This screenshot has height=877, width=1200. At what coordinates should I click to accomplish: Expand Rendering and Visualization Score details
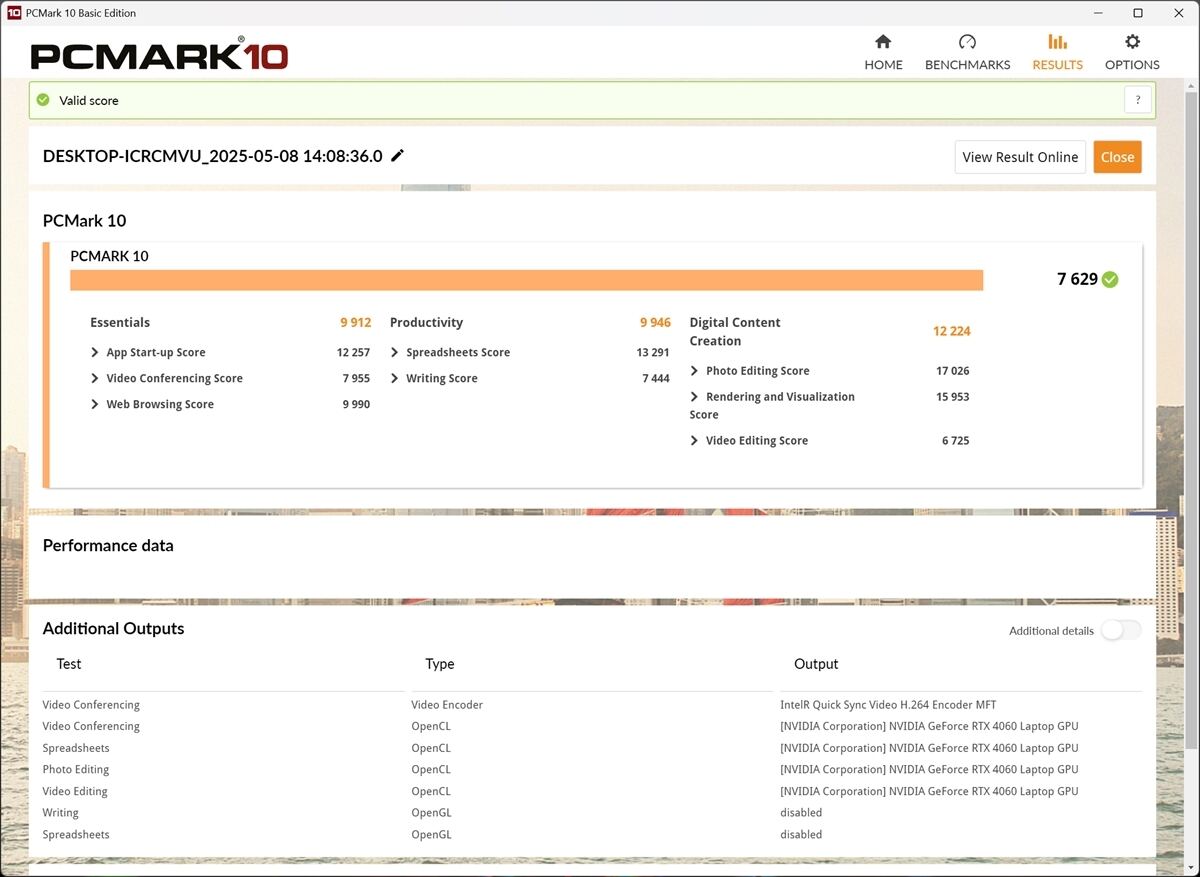tap(695, 397)
